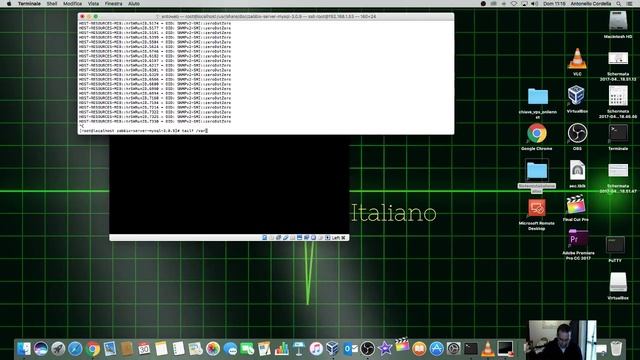
Task: Open the Modifica menu
Action: tap(72, 4)
